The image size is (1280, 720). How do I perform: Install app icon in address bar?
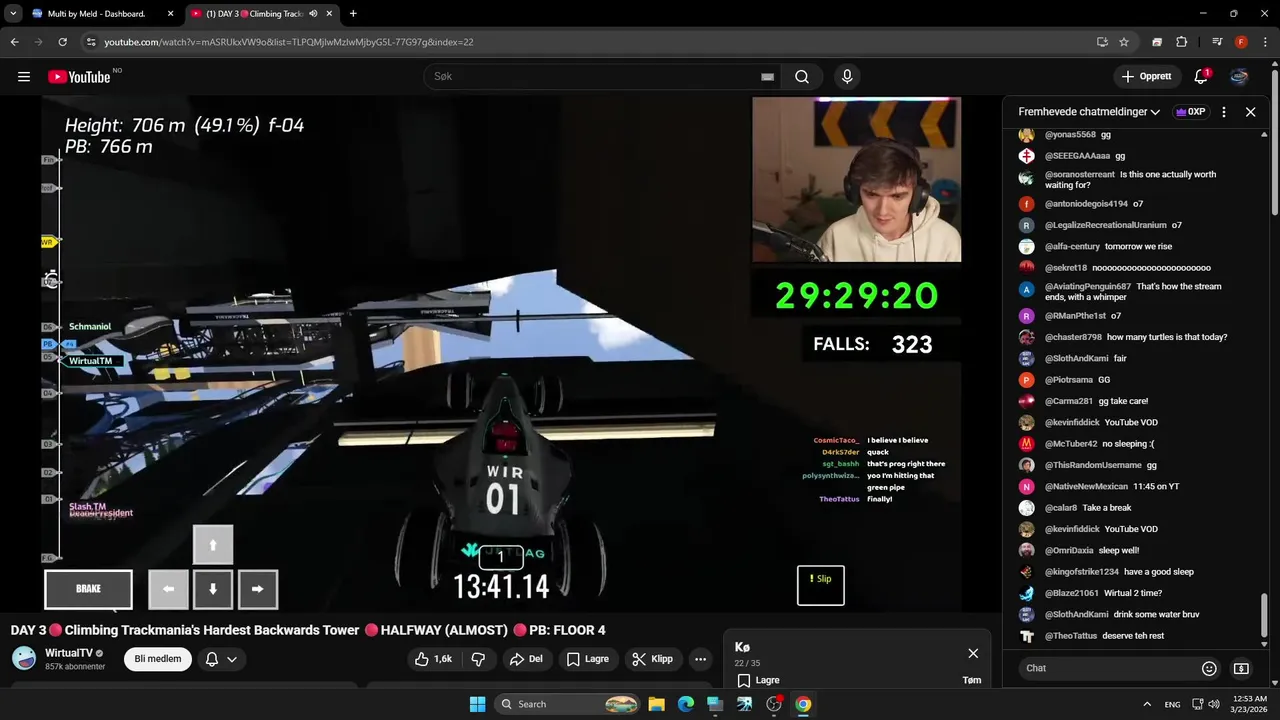coord(1102,42)
